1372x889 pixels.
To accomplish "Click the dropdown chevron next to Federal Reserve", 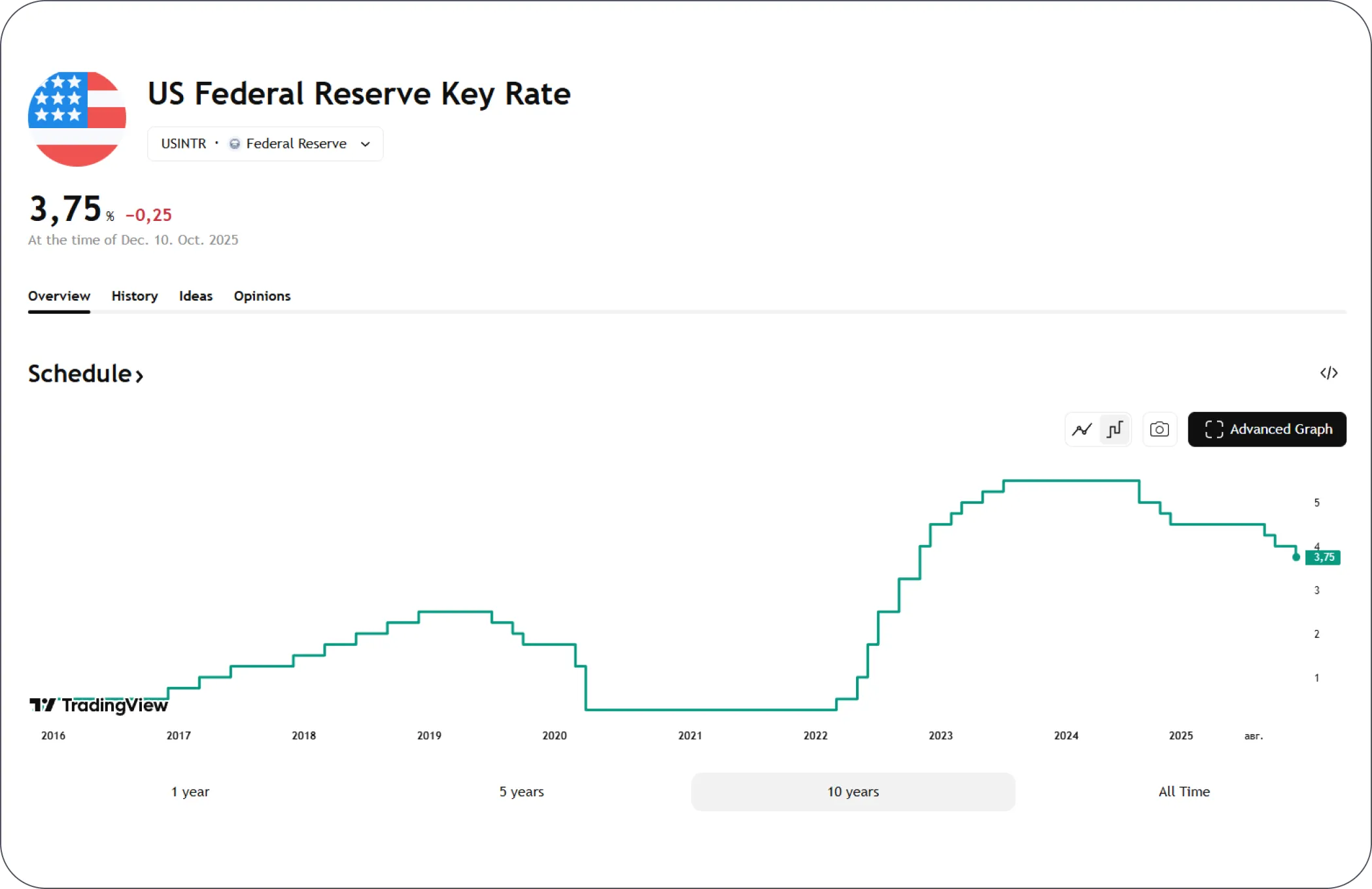I will pos(366,144).
